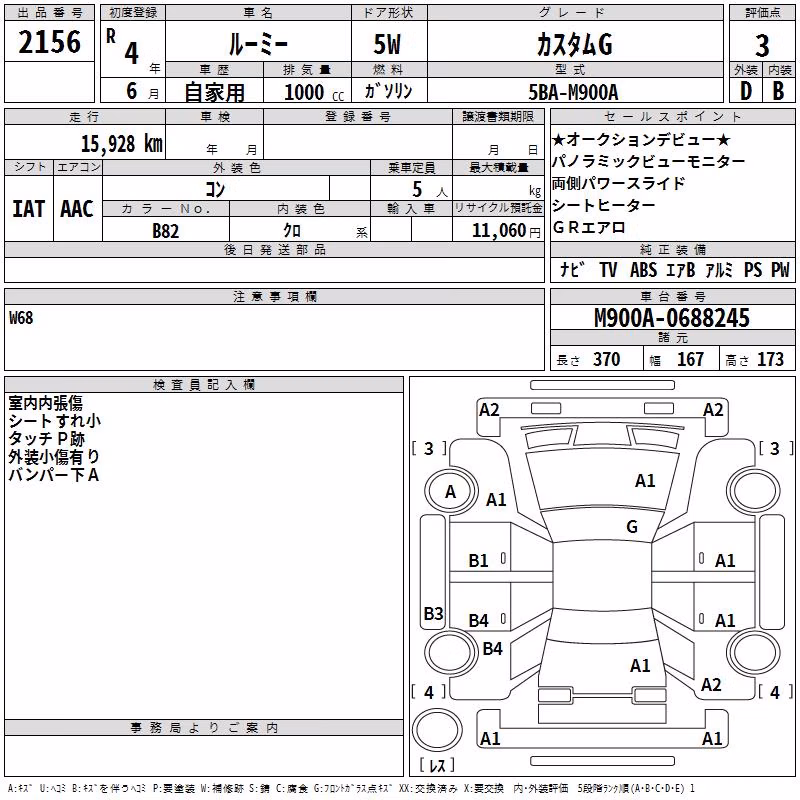Click the length value 370
The width and height of the screenshot is (800, 800).
tap(607, 359)
